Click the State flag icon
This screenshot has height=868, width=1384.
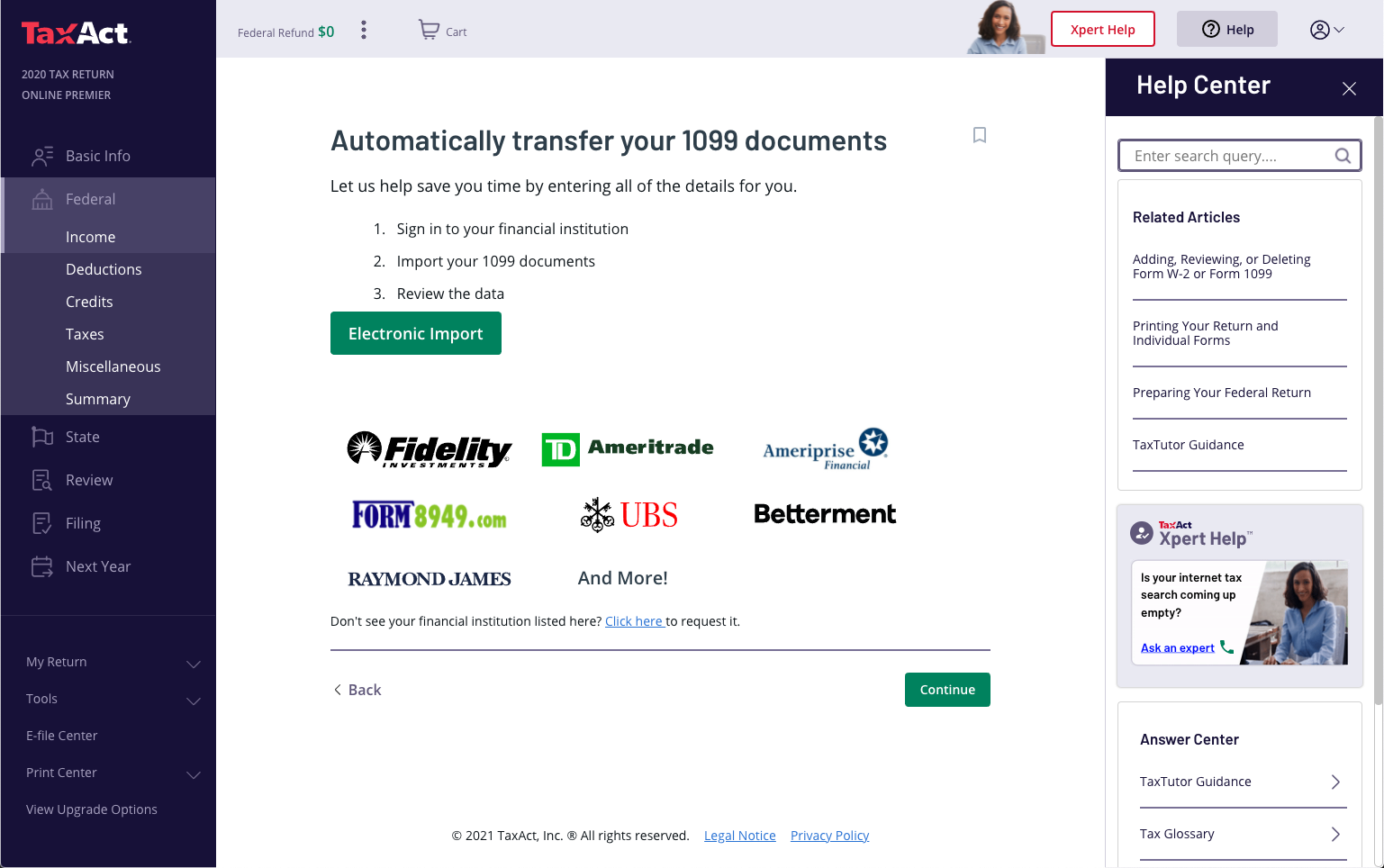(x=42, y=437)
